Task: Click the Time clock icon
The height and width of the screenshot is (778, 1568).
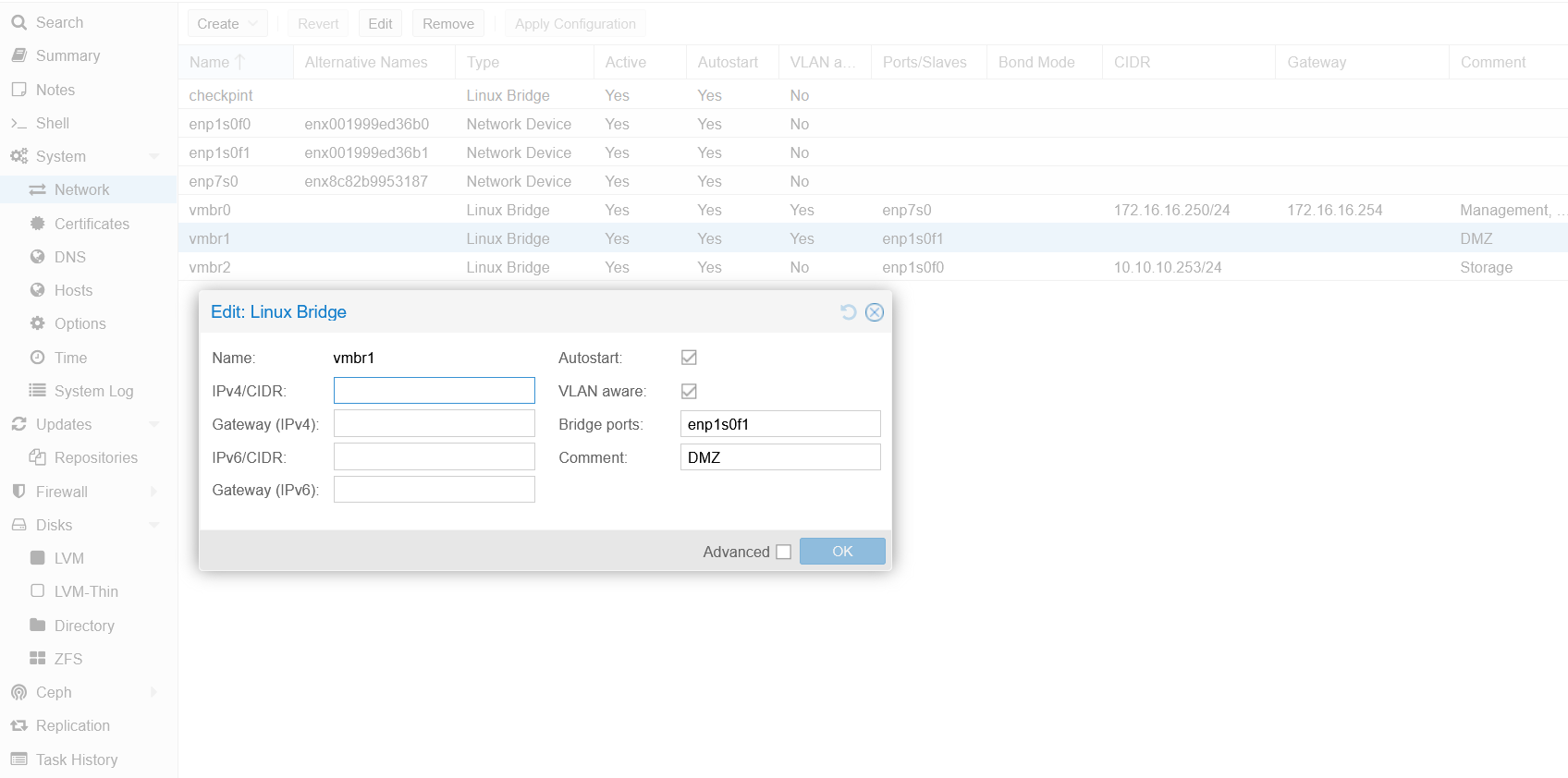Action: [x=38, y=358]
